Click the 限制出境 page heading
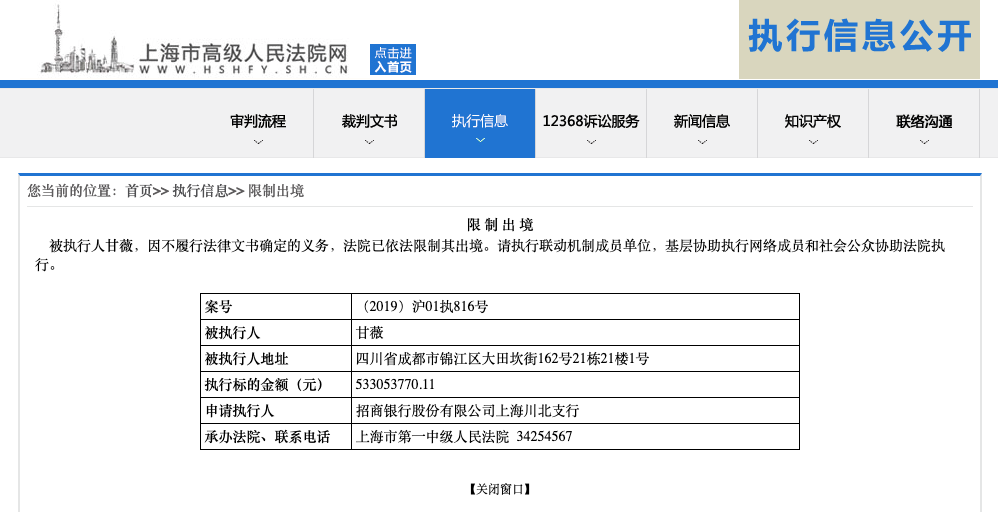 click(x=500, y=225)
